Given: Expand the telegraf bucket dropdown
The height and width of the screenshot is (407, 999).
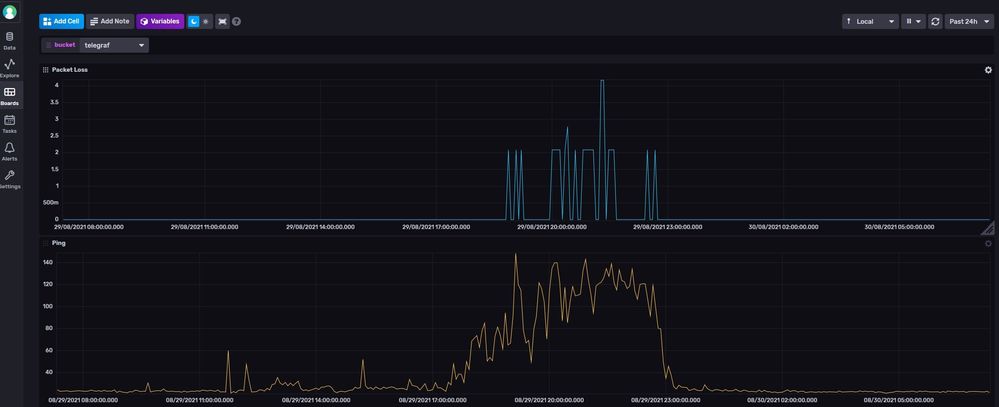Looking at the screenshot, I should (114, 45).
